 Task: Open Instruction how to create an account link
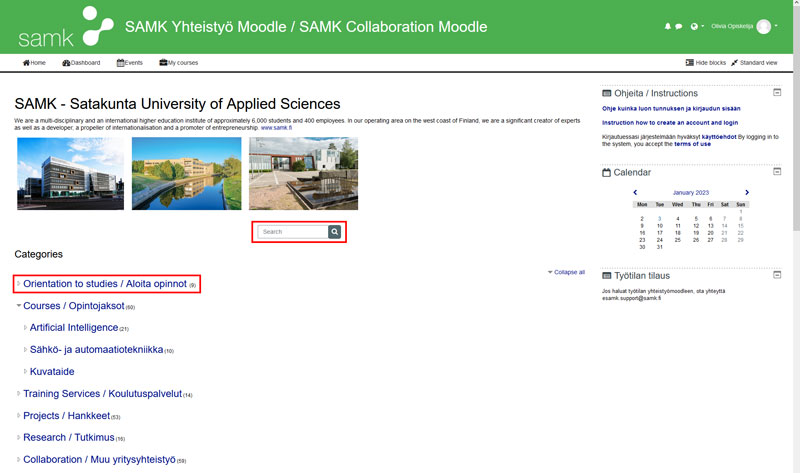(670, 123)
